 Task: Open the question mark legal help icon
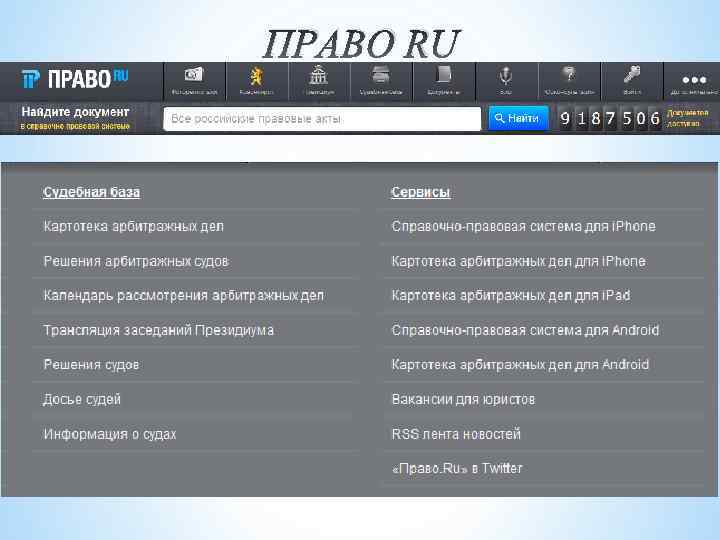click(568, 74)
